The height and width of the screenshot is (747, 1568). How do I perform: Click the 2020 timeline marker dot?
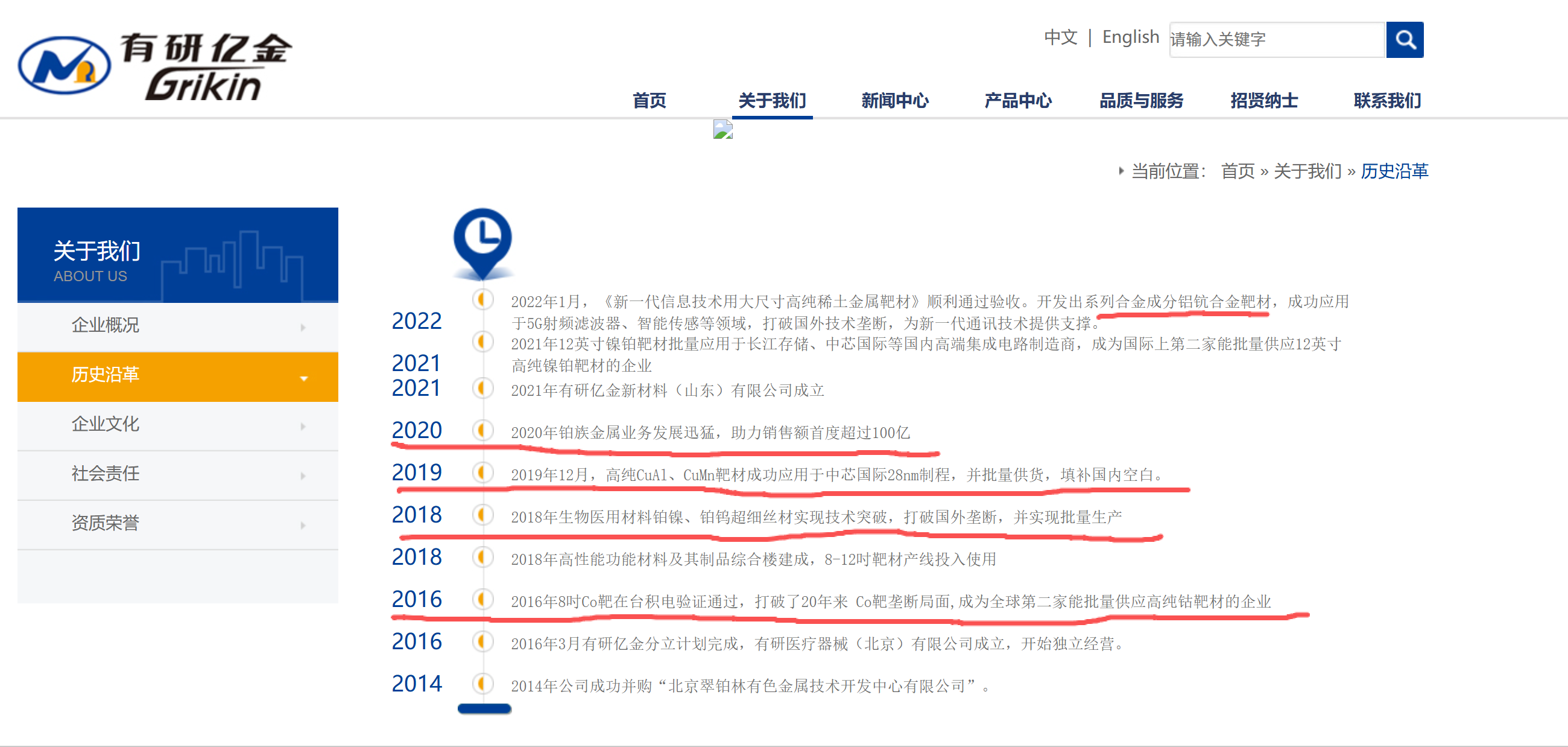(x=482, y=430)
